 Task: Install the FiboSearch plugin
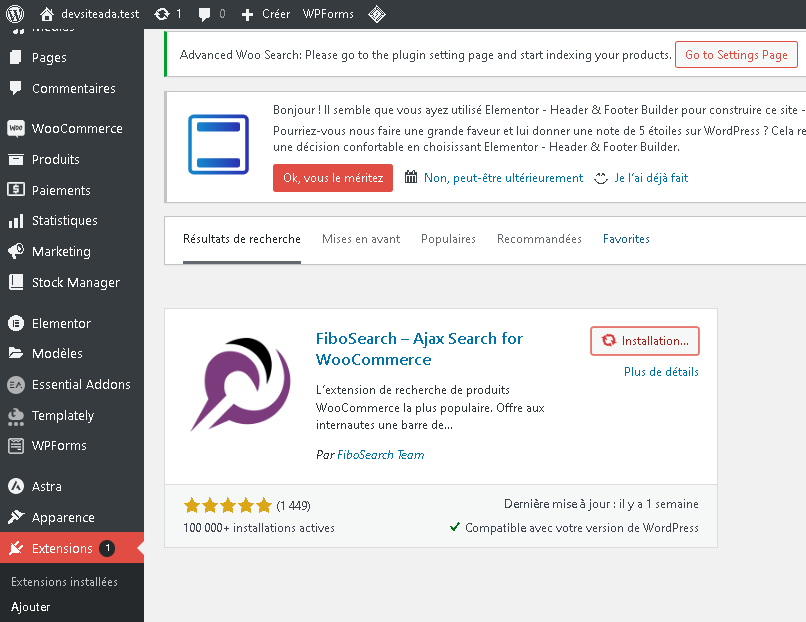coord(645,341)
